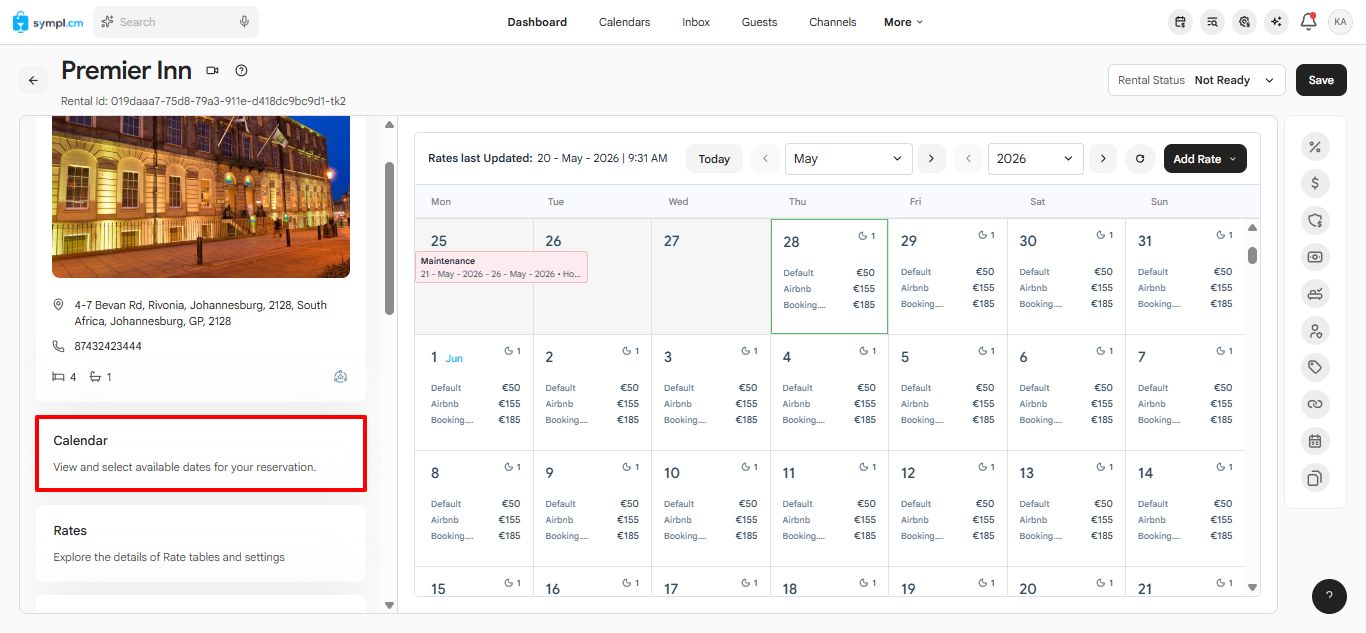This screenshot has width=1366, height=633.
Task: Click the Save button
Action: coord(1321,80)
